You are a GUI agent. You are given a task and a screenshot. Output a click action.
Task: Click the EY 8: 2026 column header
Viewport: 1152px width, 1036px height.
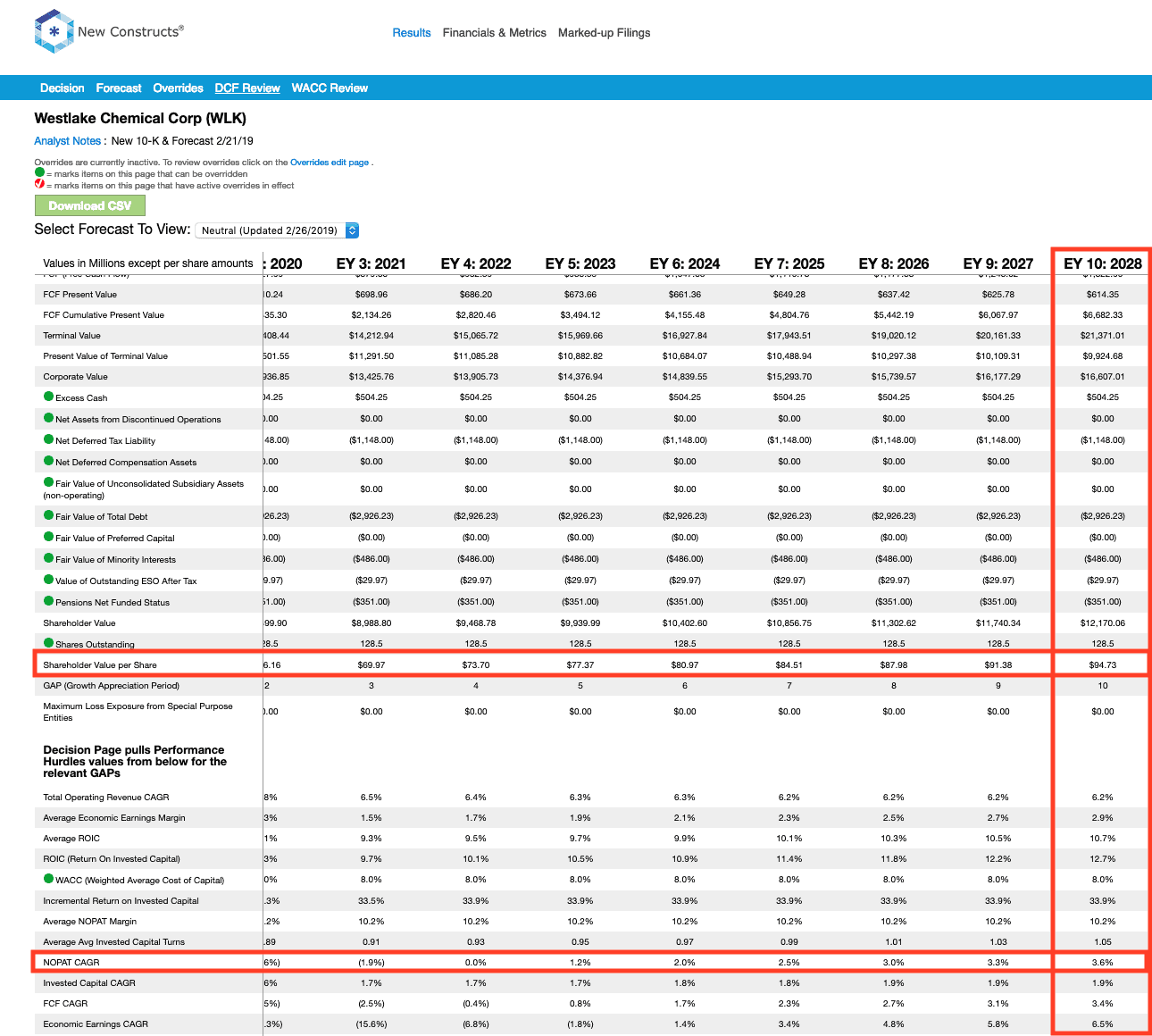894,263
